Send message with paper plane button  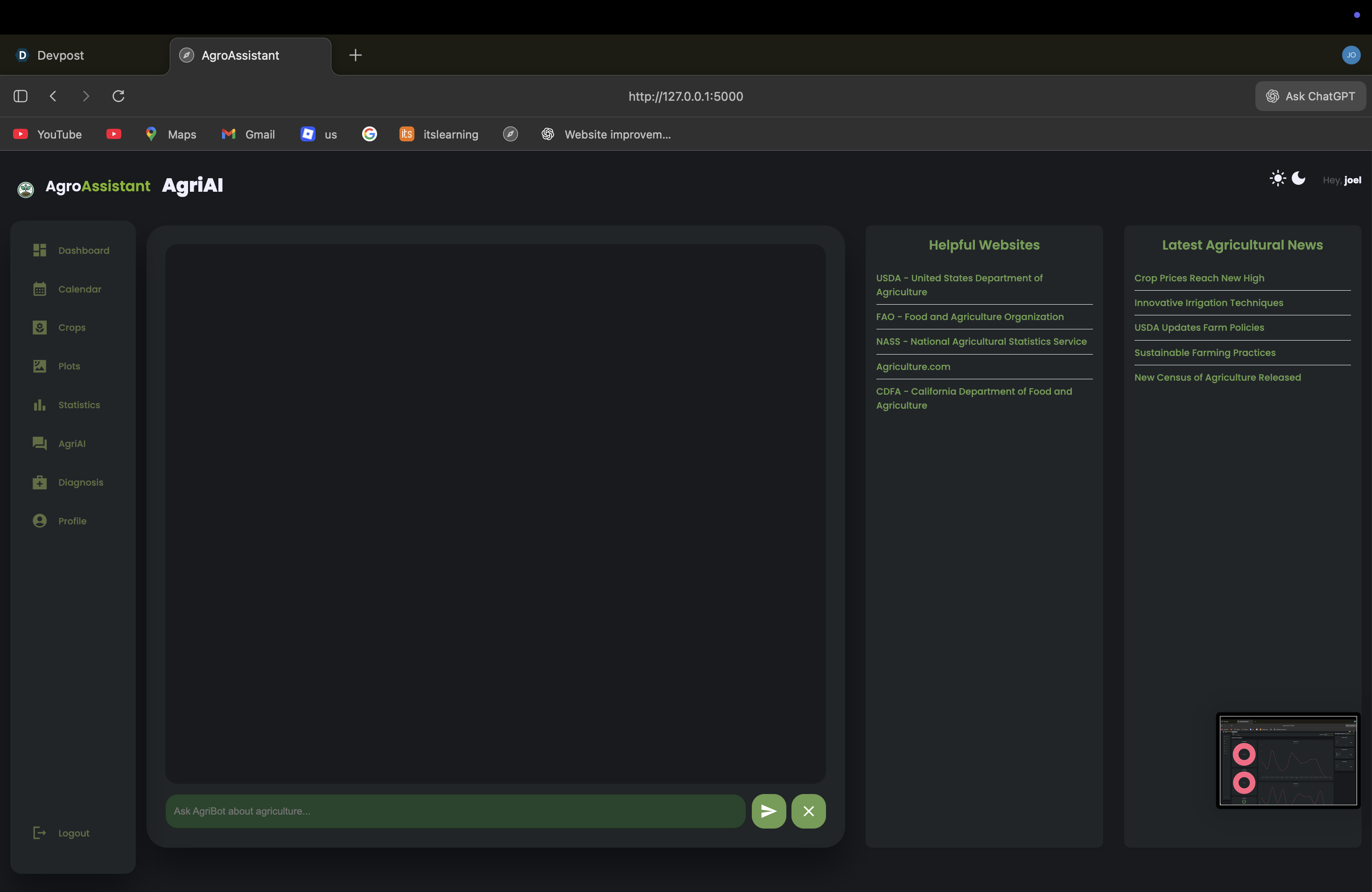point(769,811)
